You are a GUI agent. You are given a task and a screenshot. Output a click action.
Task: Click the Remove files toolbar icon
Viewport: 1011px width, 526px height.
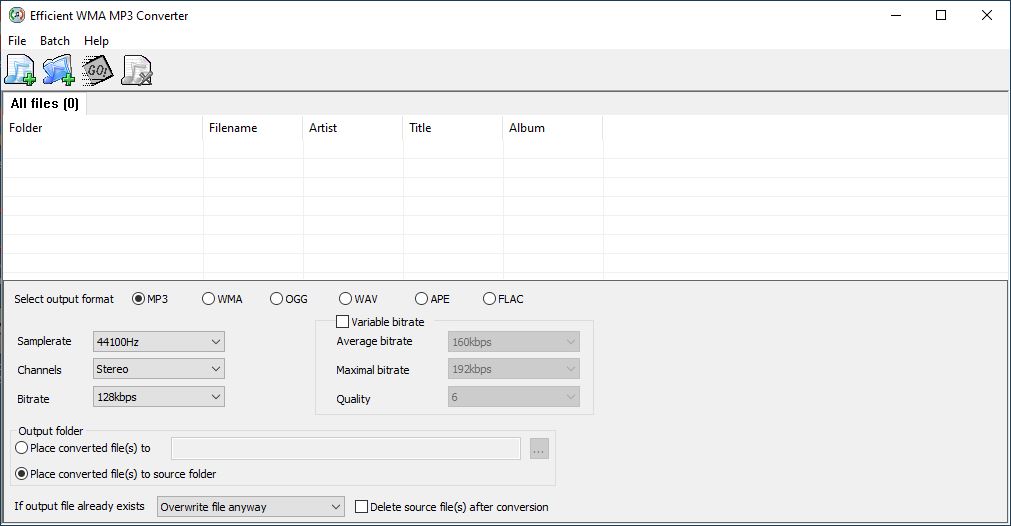pos(137,70)
